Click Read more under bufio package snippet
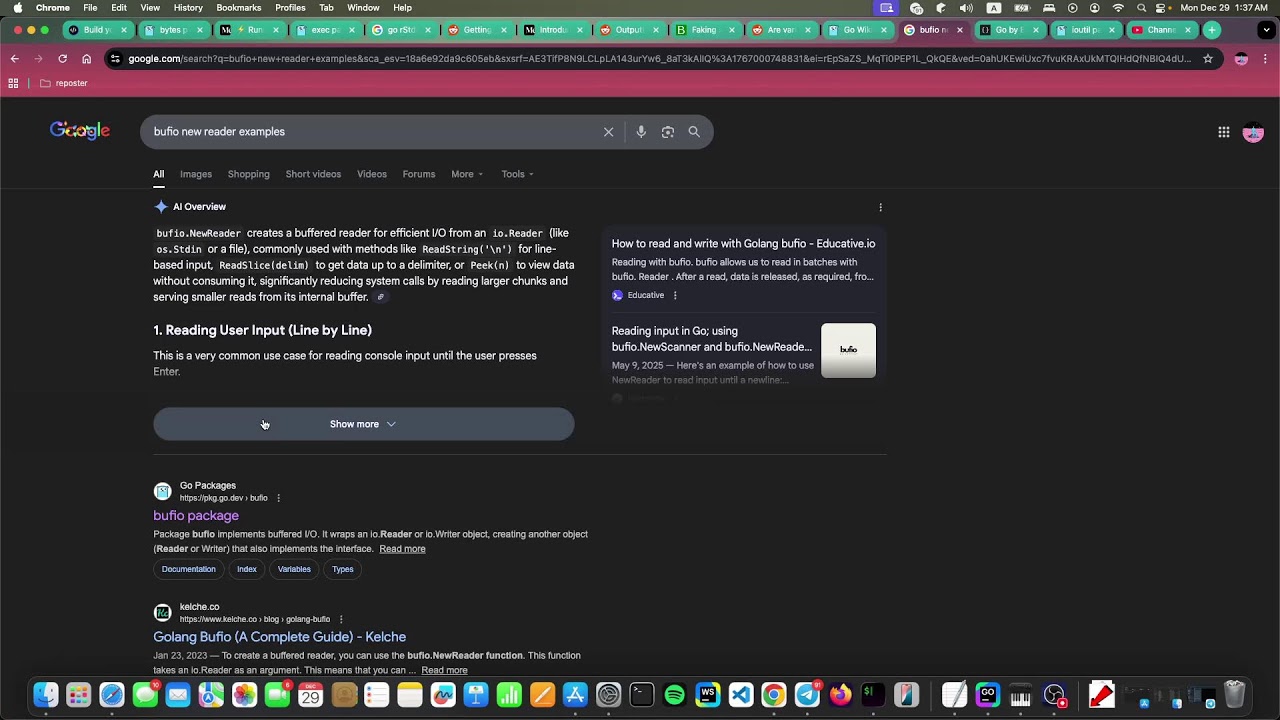The image size is (1280, 720). tap(402, 549)
